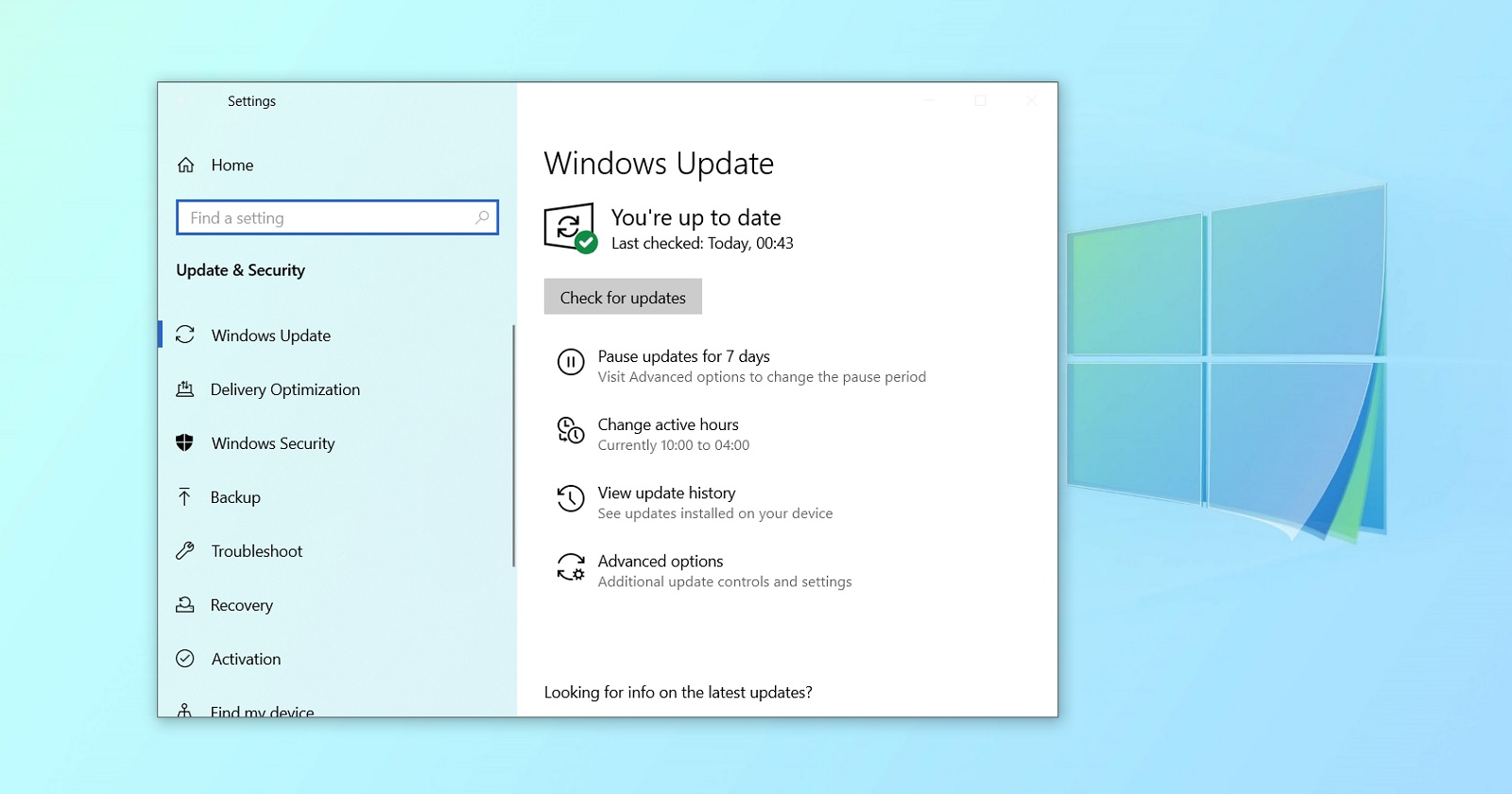
Task: Click the Activation checkmark circle icon
Action: [x=185, y=658]
